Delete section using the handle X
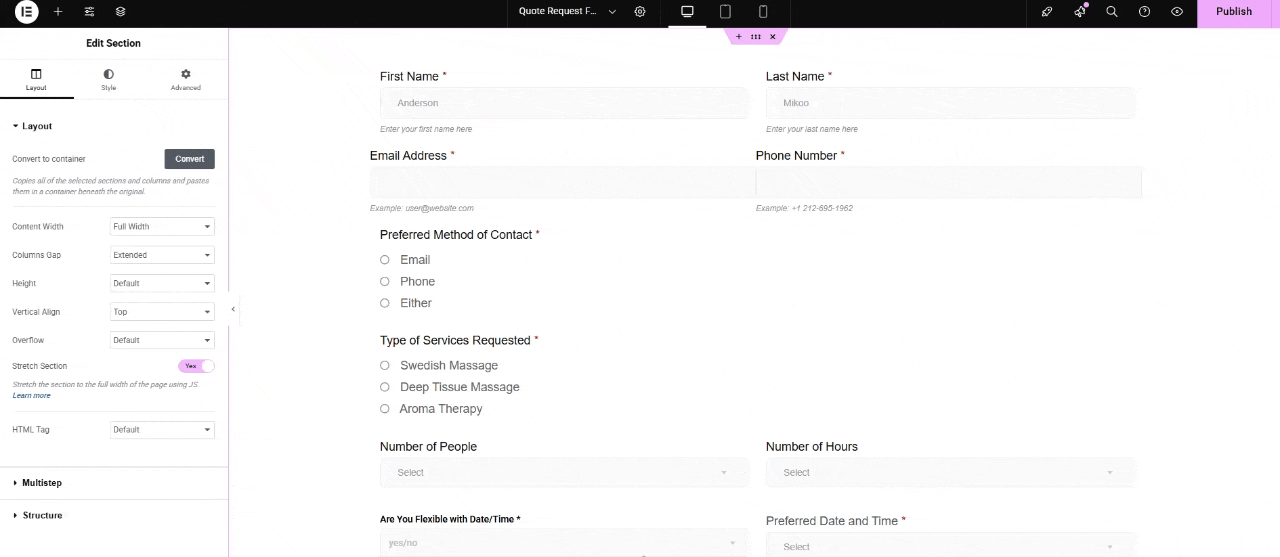Viewport: 1280px width, 557px height. coord(773,36)
